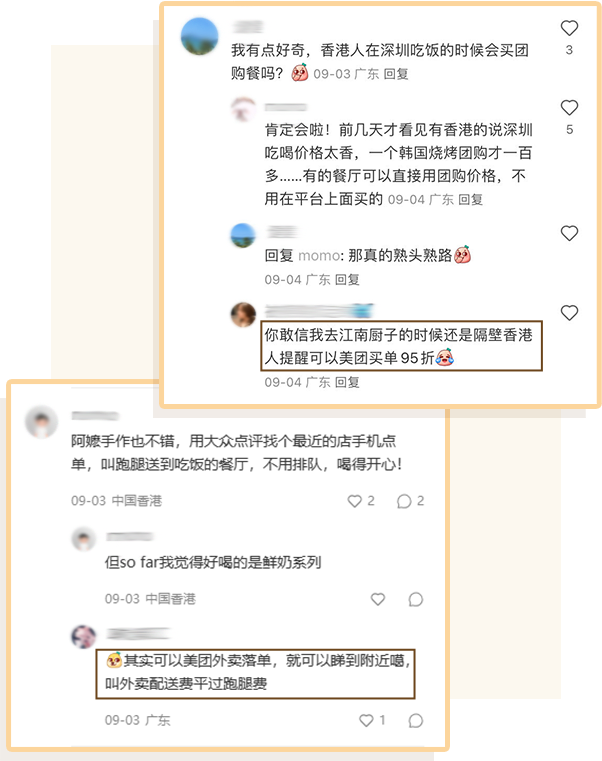Select the highlighted 美团买单95折 comment text
The image size is (602, 761).
click(x=401, y=346)
